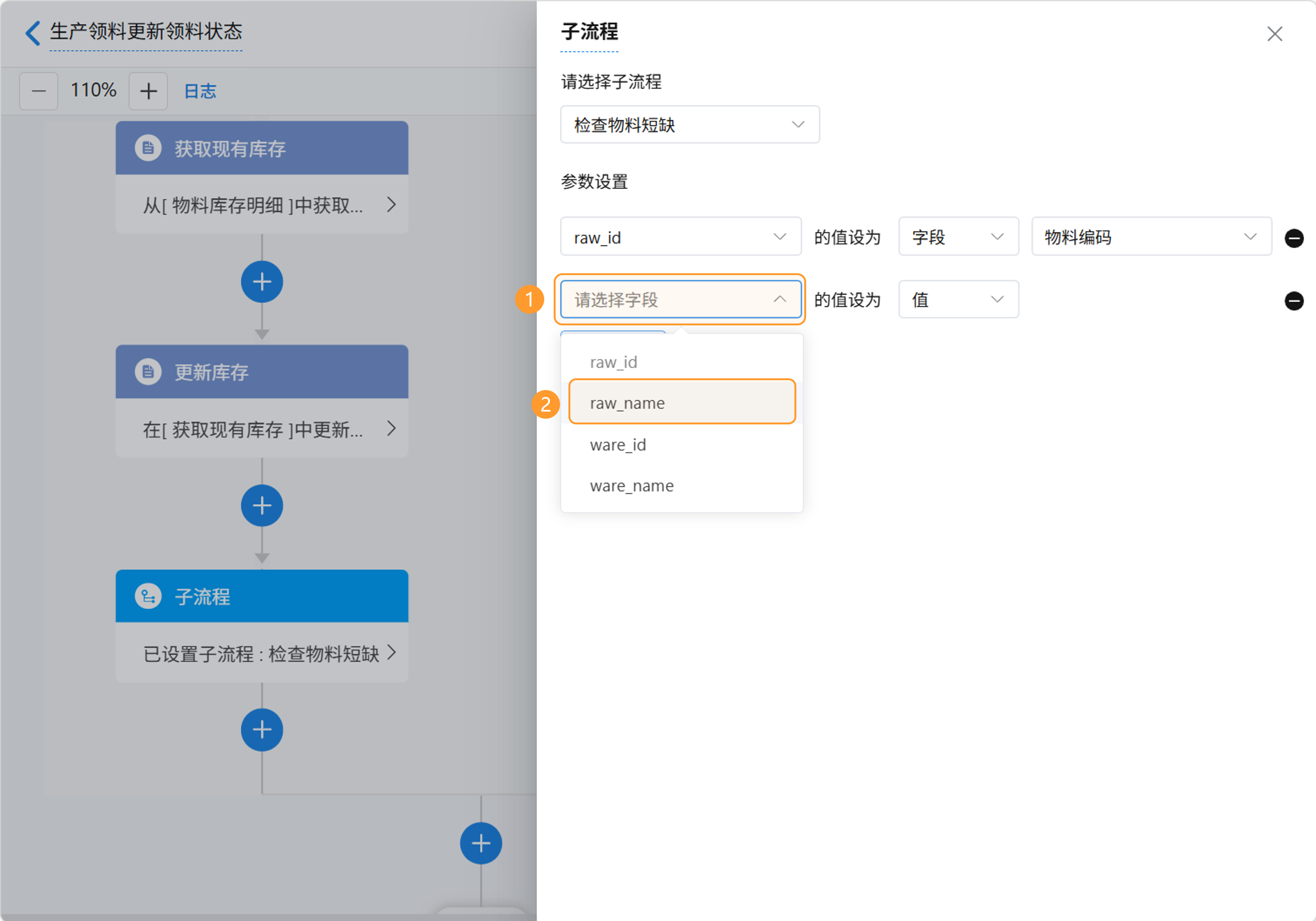Choose ware_name in the dropdown list

point(632,486)
